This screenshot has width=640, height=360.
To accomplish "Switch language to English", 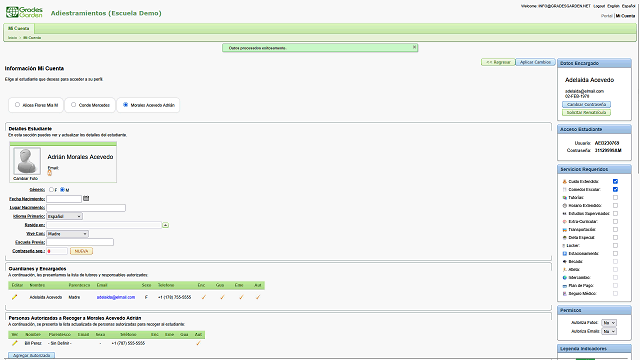I will click(613, 6).
